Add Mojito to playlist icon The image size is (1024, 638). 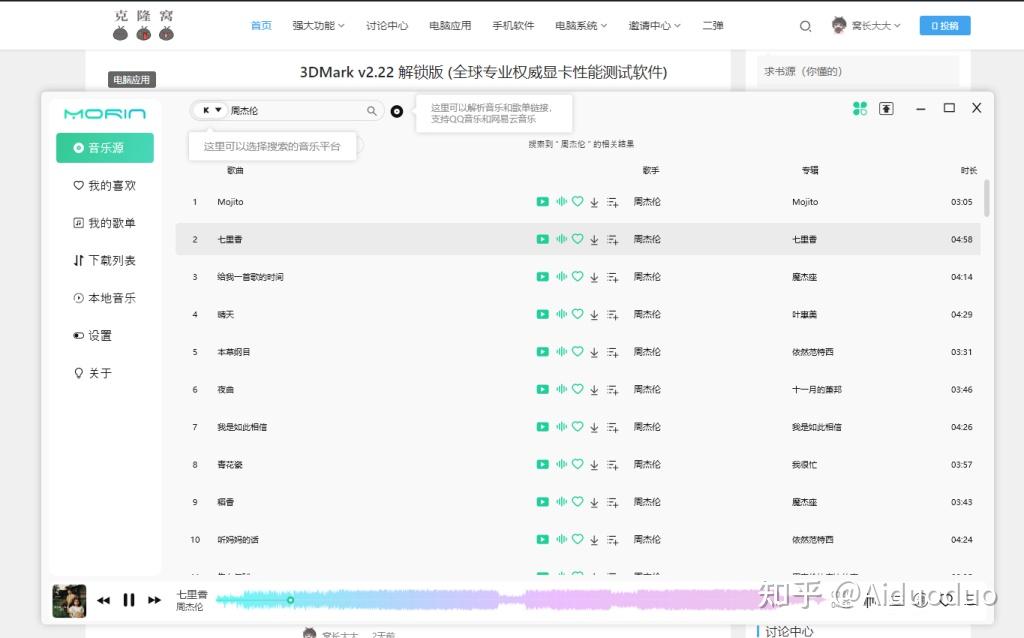[613, 202]
